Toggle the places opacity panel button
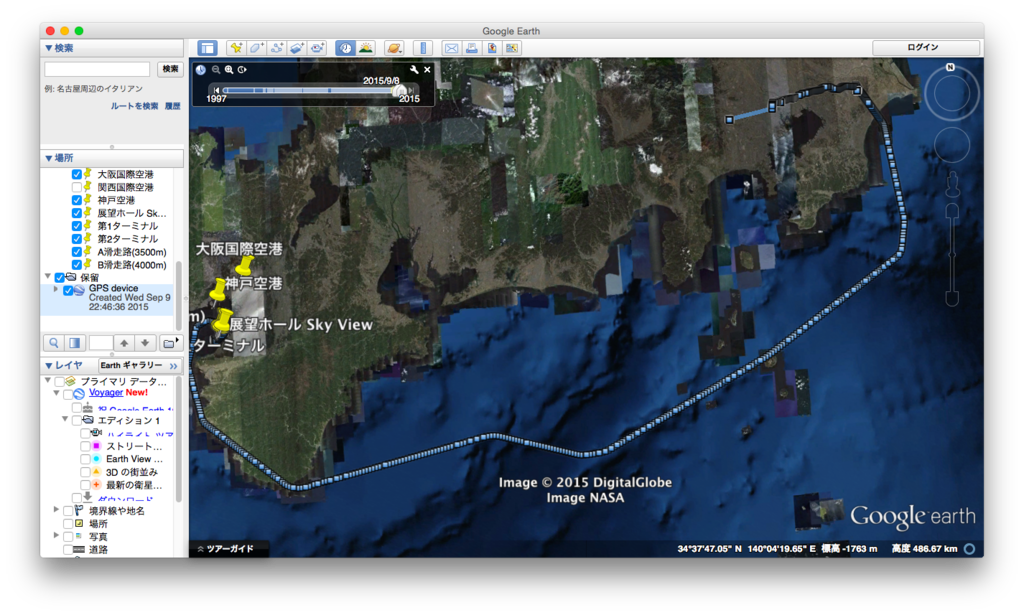The width and height of the screenshot is (1024, 615). pyautogui.click(x=74, y=343)
